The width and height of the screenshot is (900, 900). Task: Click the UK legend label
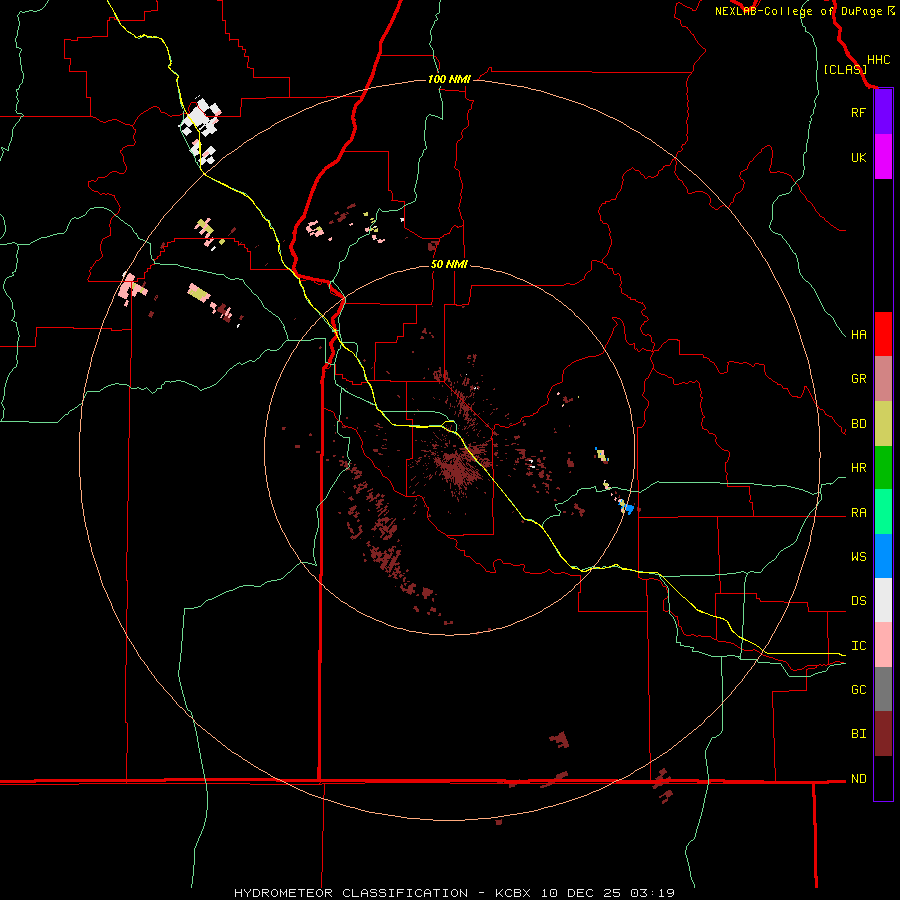[x=858, y=157]
